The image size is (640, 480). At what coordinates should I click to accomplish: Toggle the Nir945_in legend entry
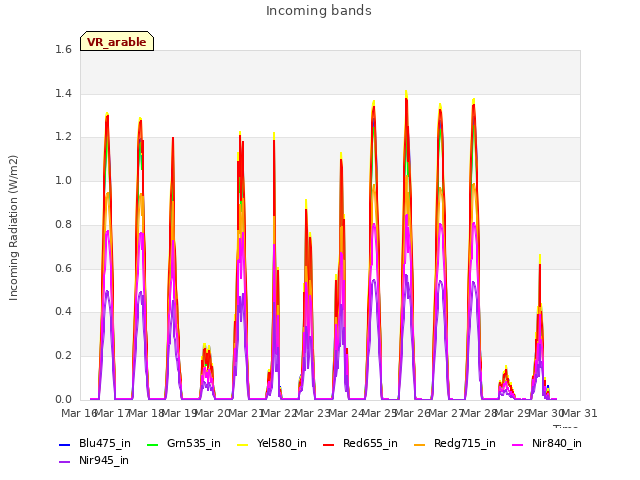(94, 460)
